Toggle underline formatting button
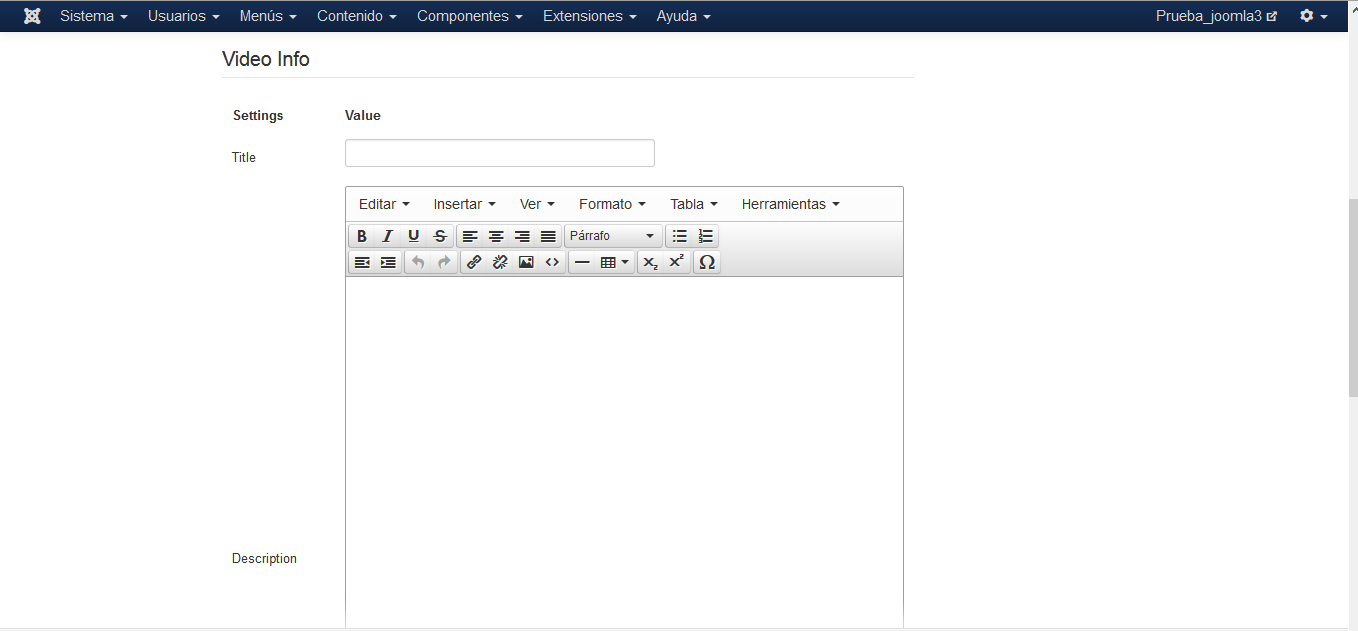1358x631 pixels. 414,237
